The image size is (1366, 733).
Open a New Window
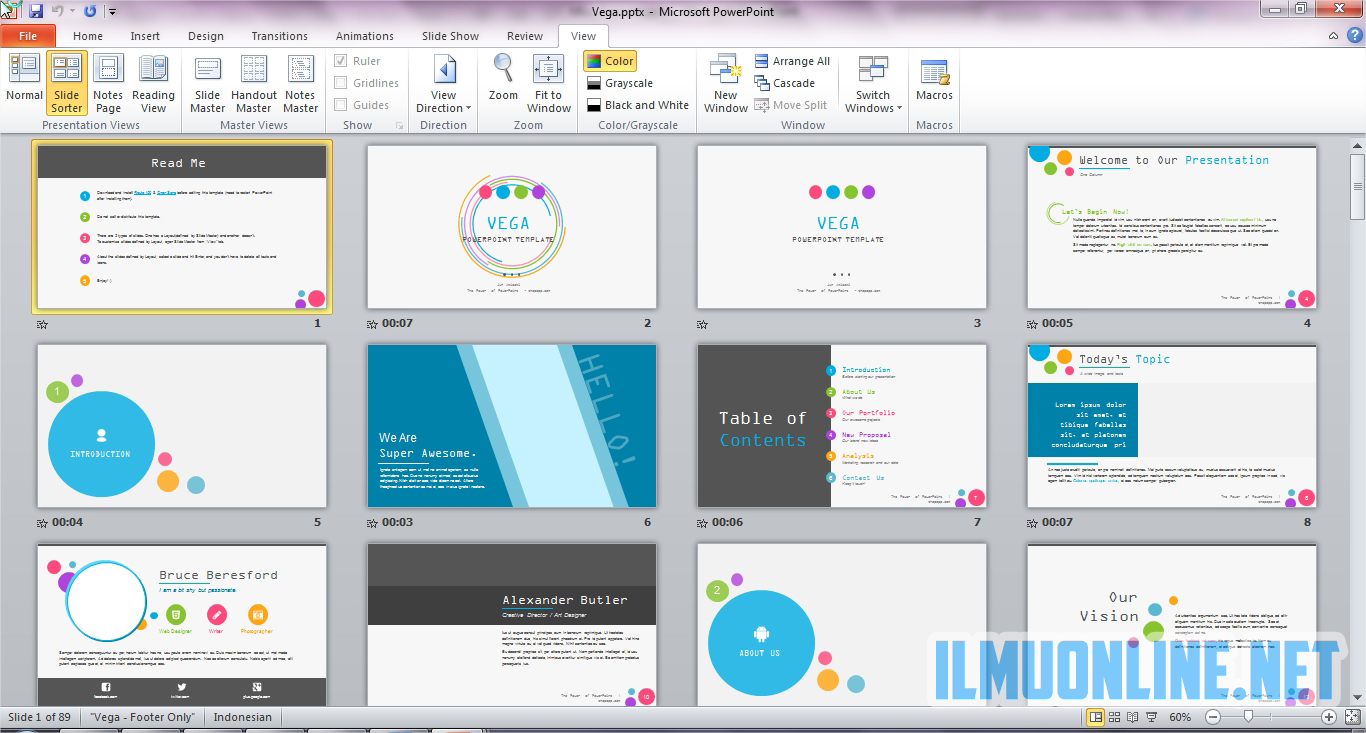point(725,82)
